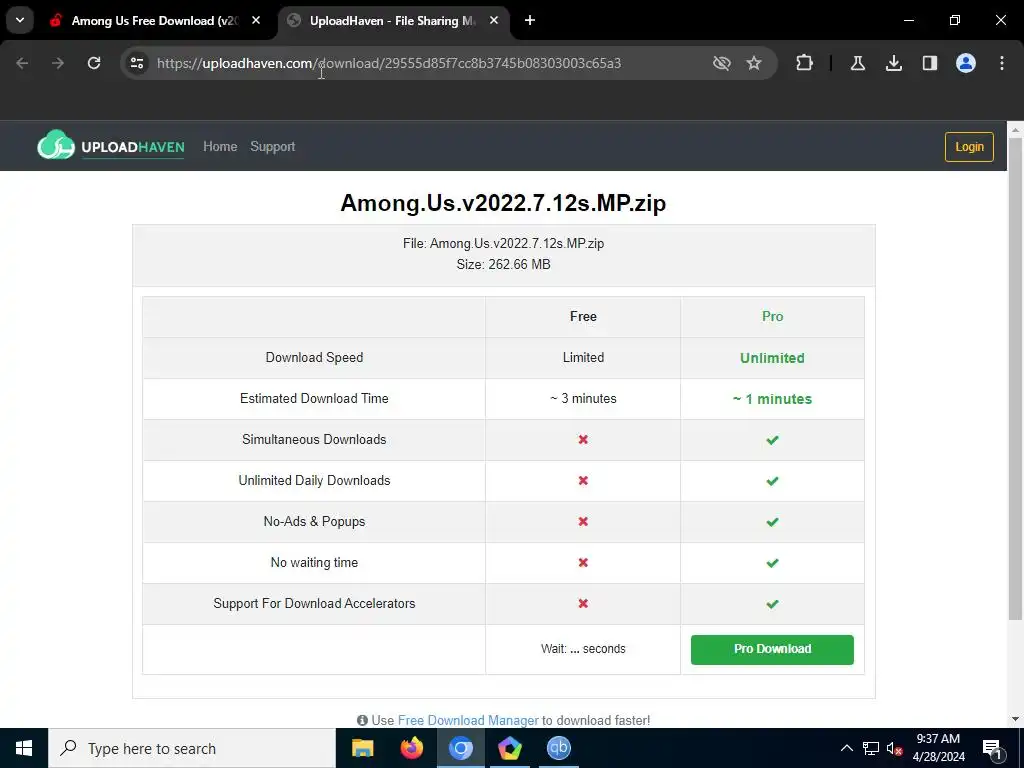
Task: View site information icon in address bar
Action: pos(137,63)
